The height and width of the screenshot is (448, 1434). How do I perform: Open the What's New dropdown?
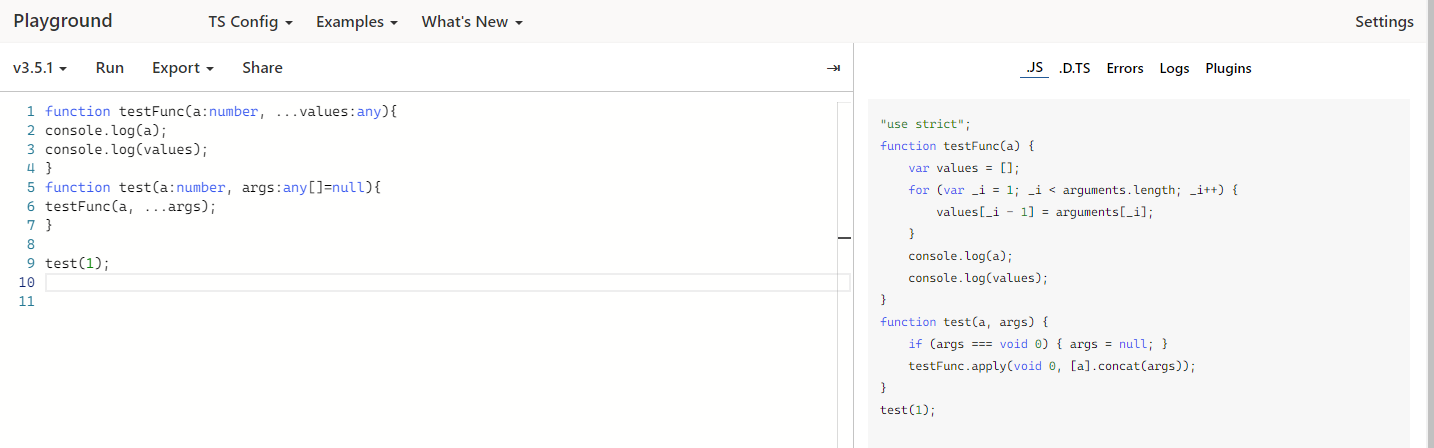[472, 21]
